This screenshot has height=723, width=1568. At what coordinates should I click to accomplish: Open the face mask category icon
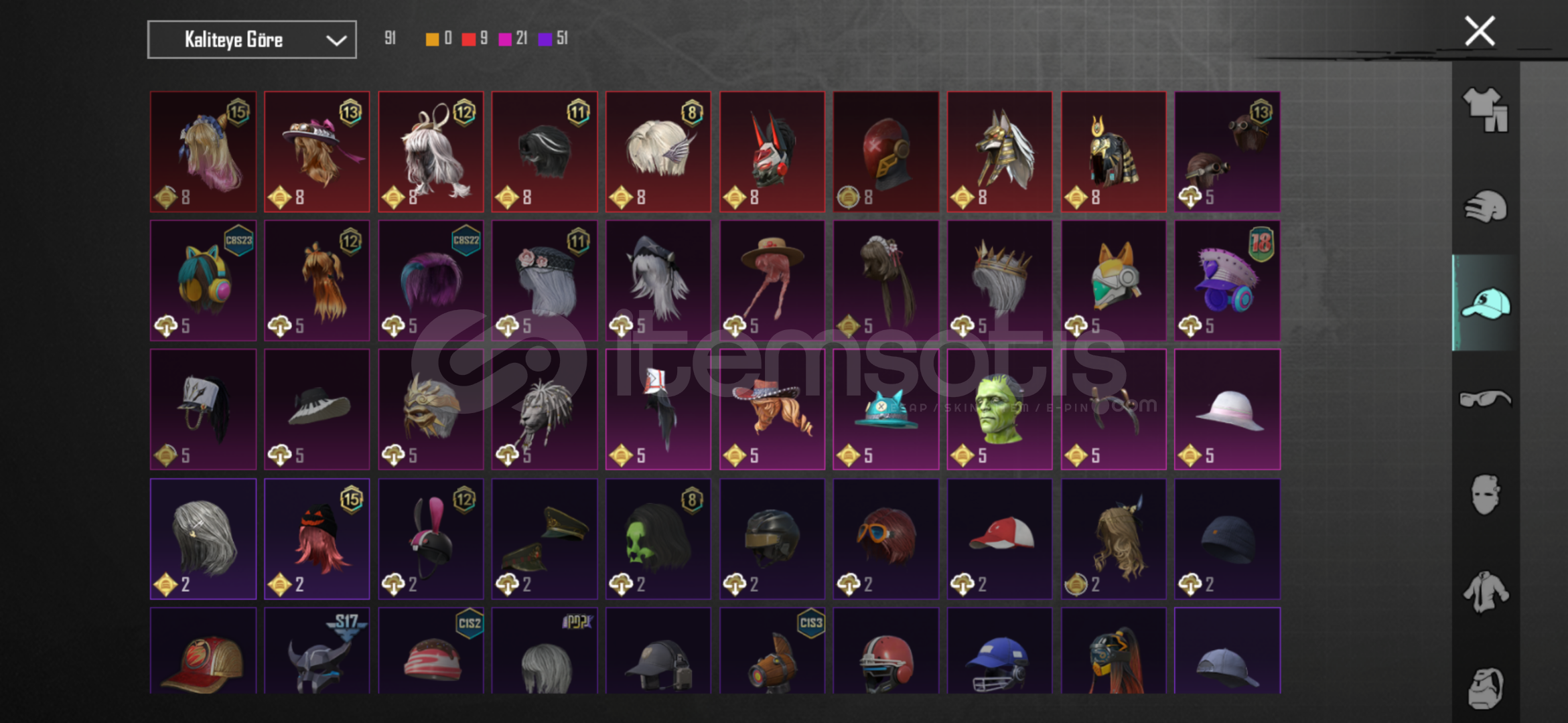(1485, 495)
